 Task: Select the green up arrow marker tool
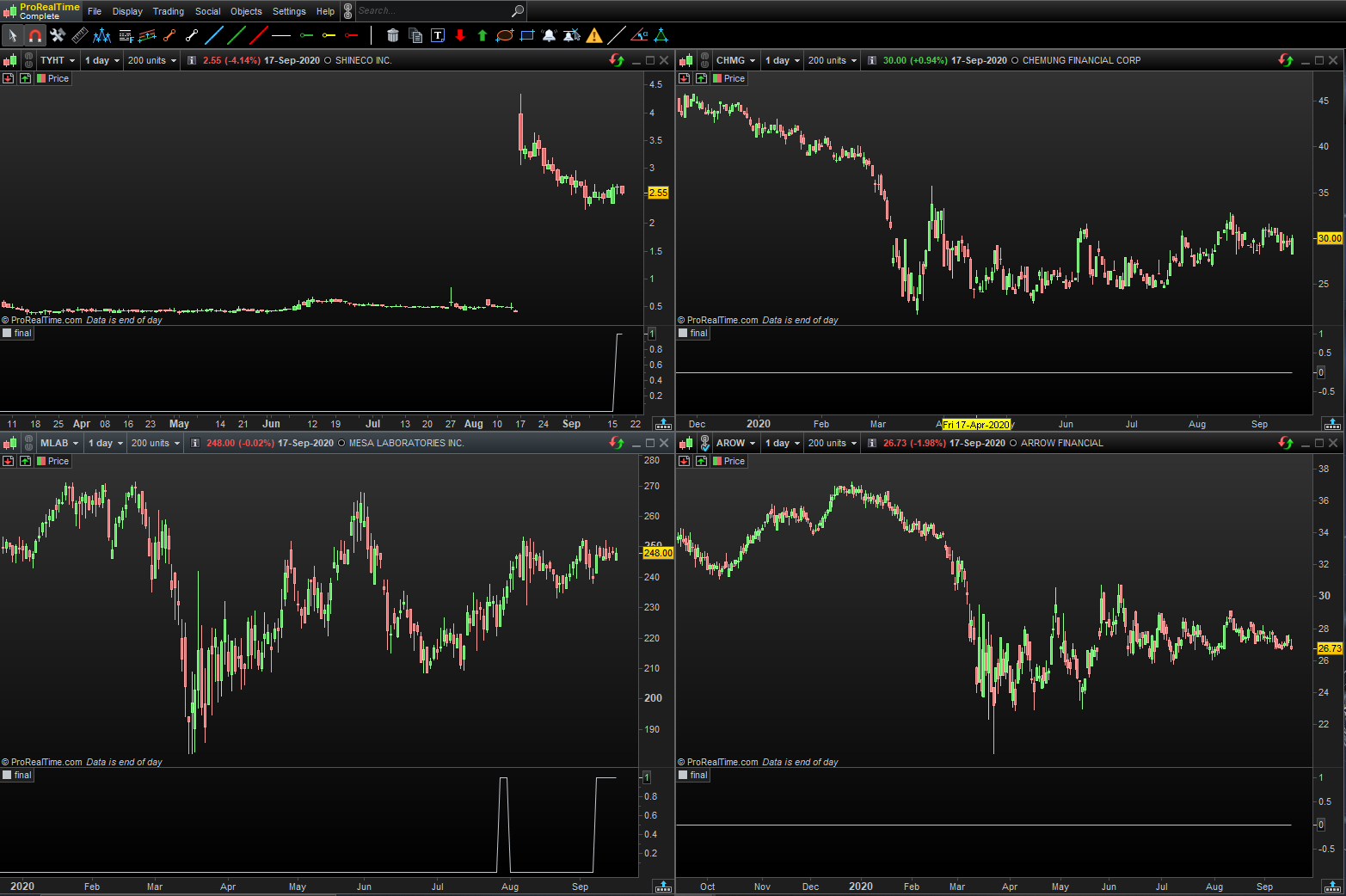[x=482, y=35]
